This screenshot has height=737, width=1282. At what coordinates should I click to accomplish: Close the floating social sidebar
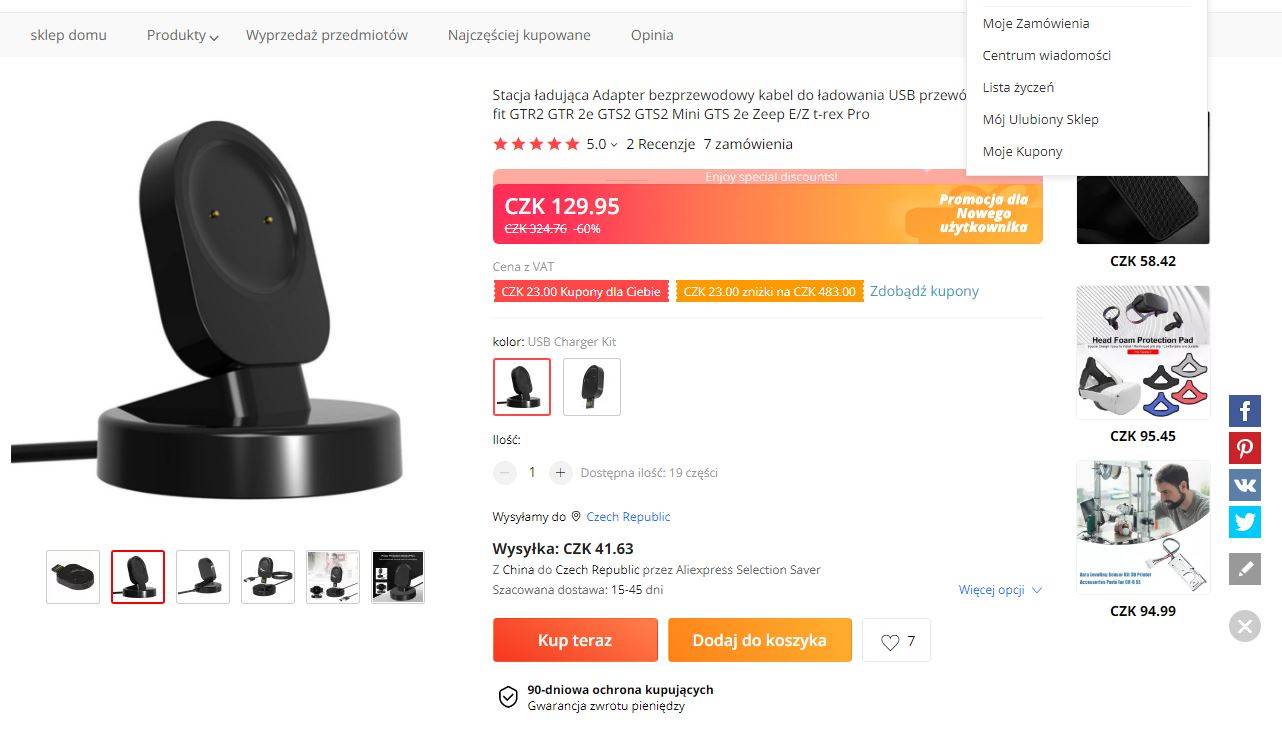tap(1245, 627)
